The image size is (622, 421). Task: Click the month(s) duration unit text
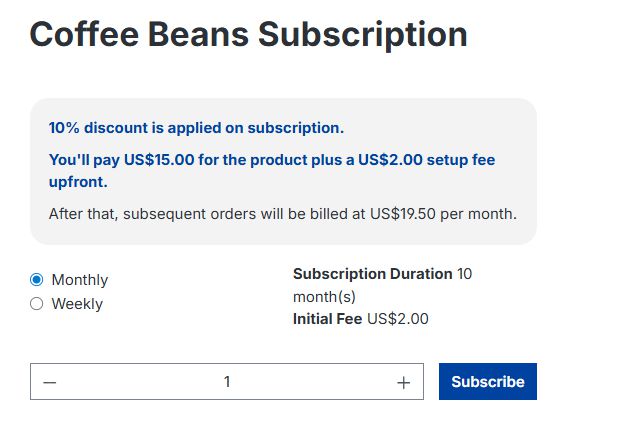coord(324,297)
